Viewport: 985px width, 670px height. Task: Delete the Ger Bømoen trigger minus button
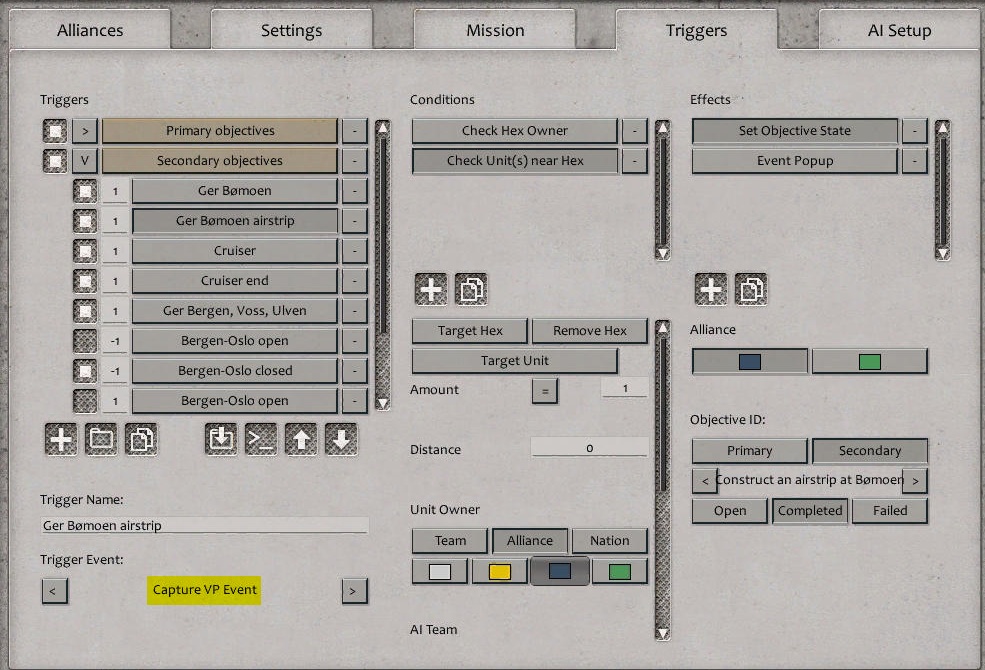point(355,191)
